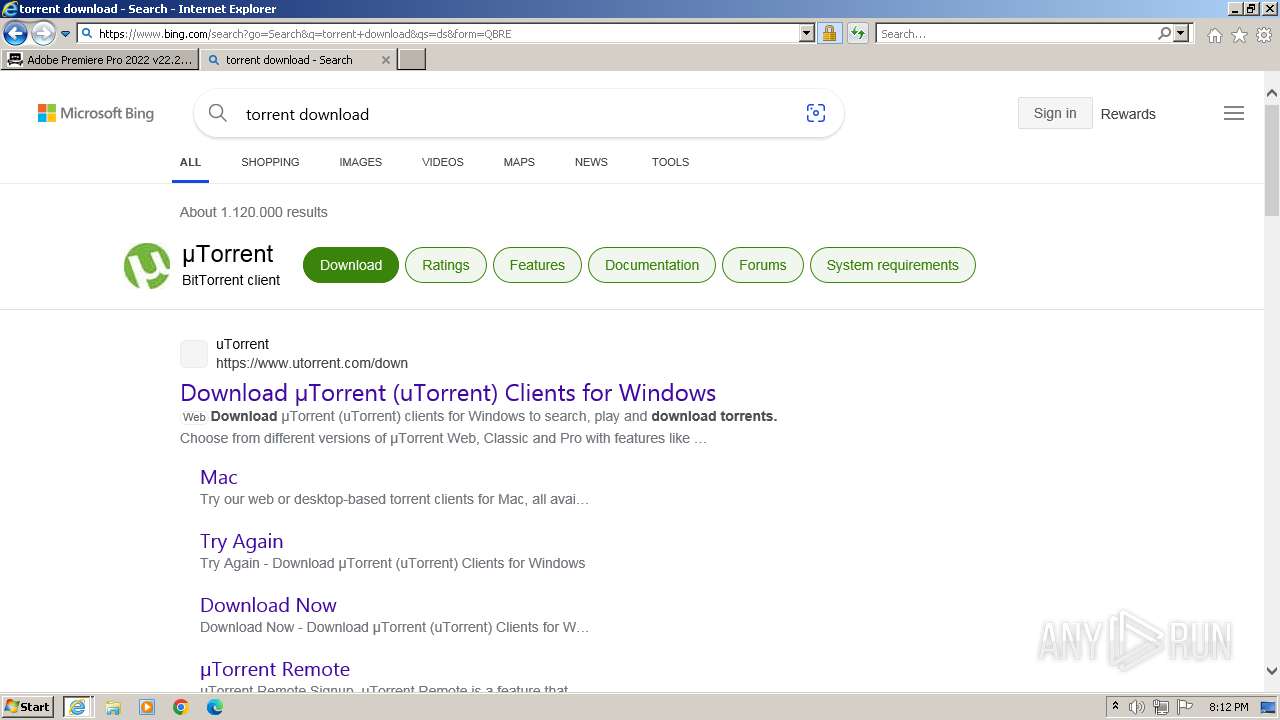Expand the address bar autocomplete dropdown

tap(807, 34)
